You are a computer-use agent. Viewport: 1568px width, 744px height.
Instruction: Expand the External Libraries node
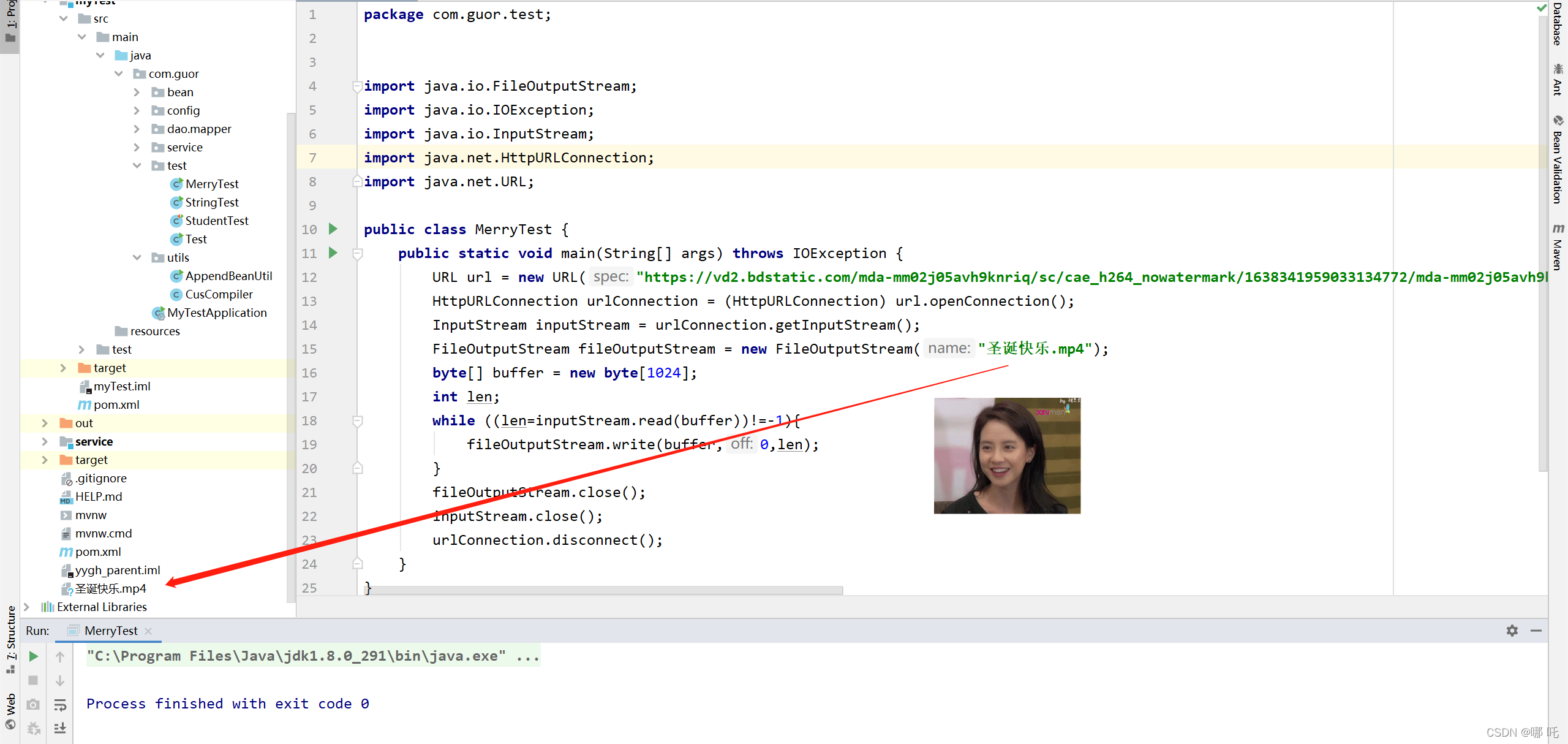tap(26, 607)
